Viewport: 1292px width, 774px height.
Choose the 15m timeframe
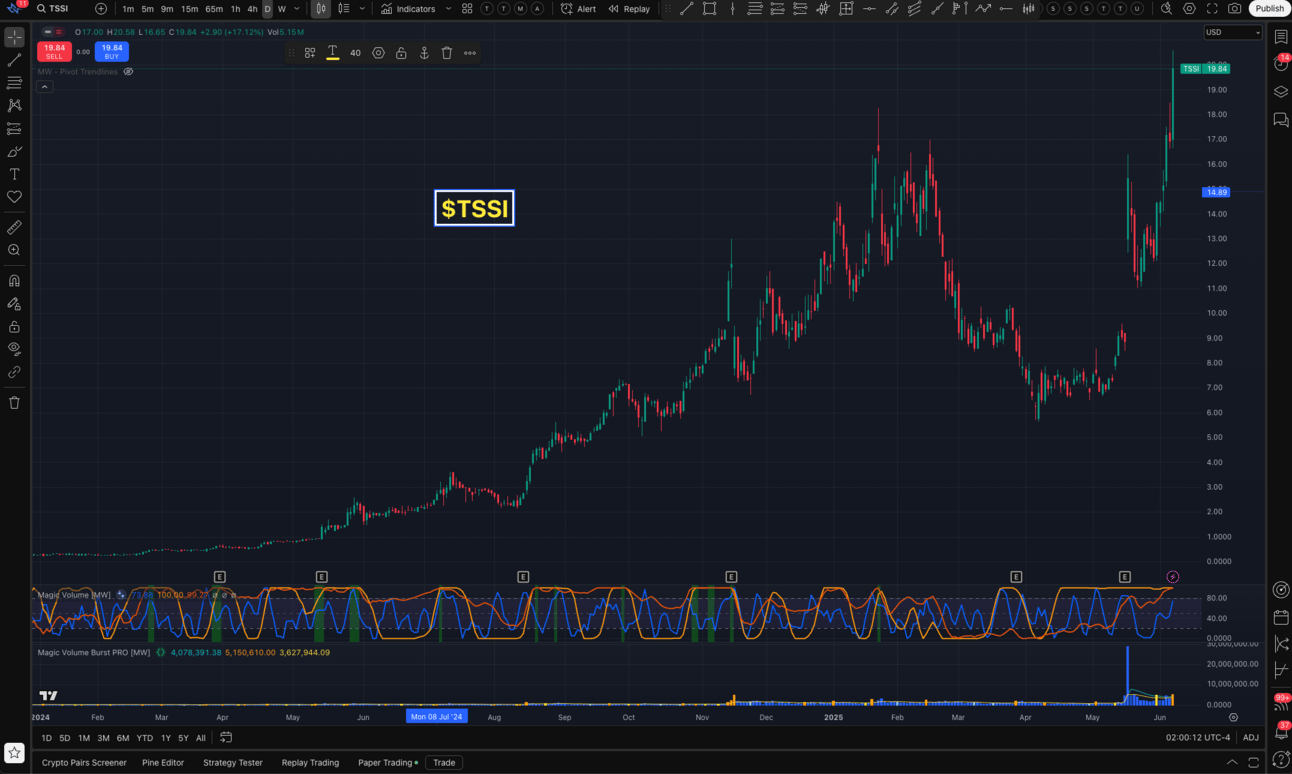[x=189, y=9]
